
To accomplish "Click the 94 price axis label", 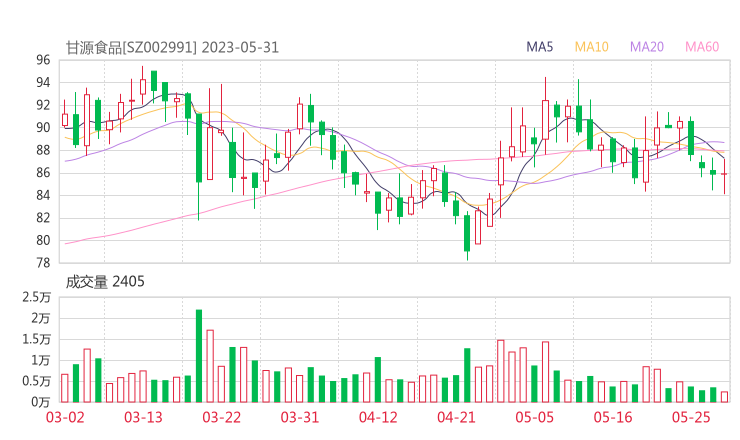I will click(43, 83).
